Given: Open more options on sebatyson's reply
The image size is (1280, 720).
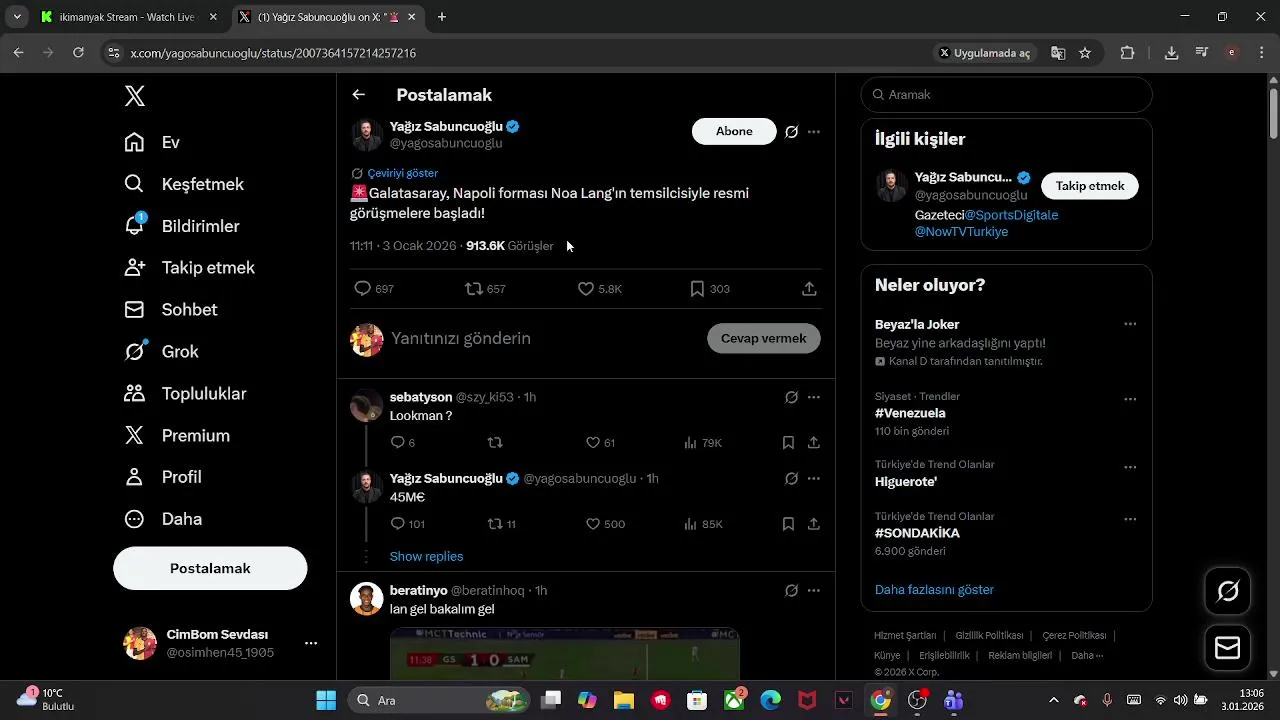Looking at the screenshot, I should pos(814,397).
